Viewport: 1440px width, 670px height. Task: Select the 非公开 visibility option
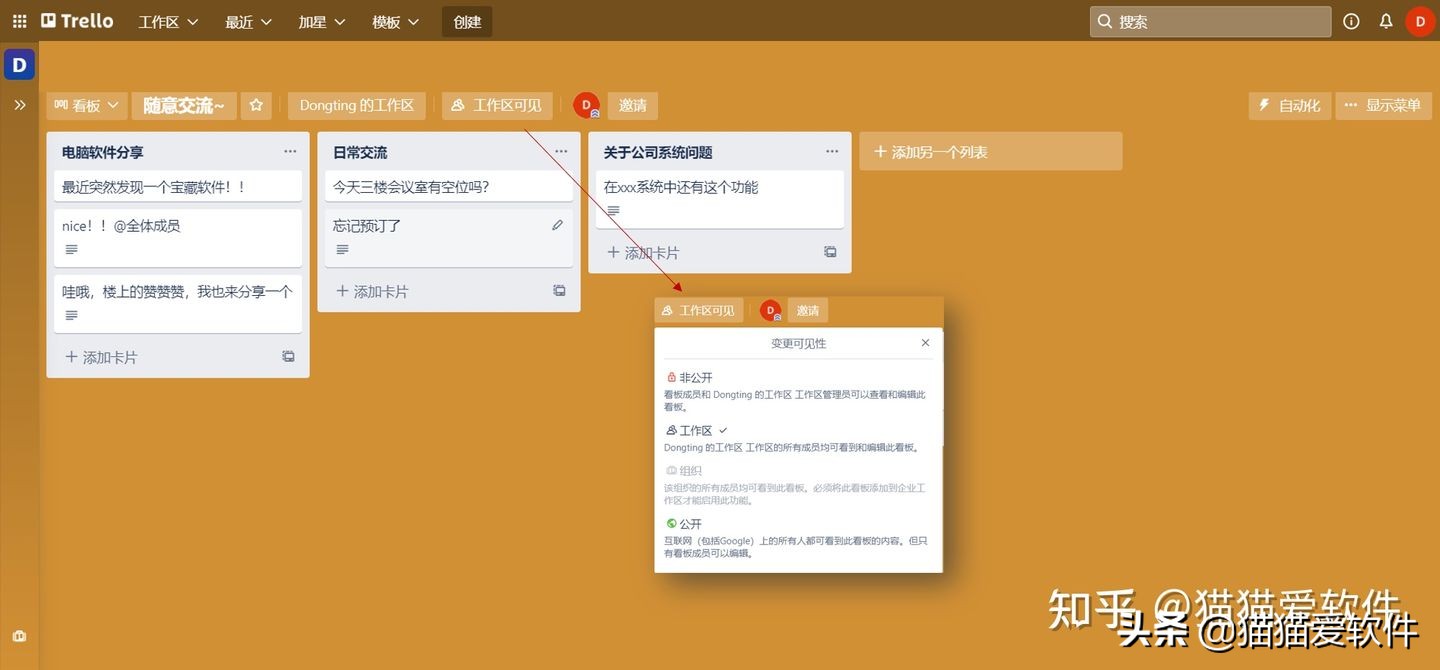pos(688,377)
